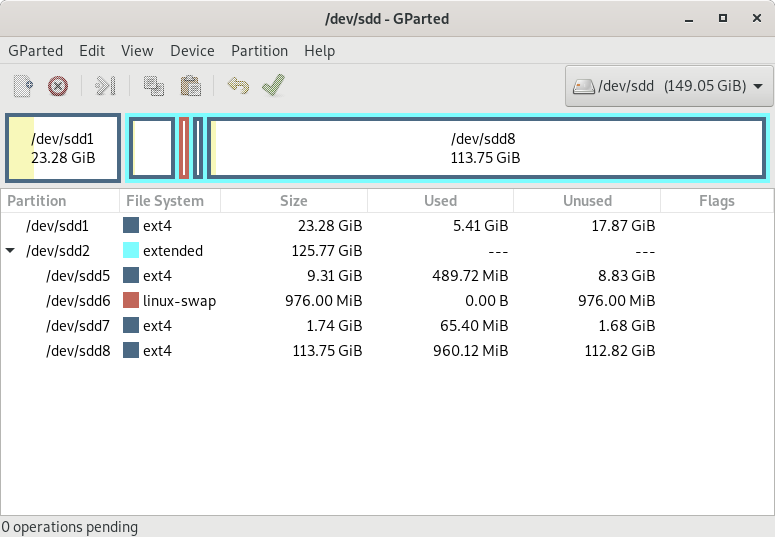Click the Copy partition toolbar icon
Viewport: 775px width, 537px height.
tap(154, 86)
